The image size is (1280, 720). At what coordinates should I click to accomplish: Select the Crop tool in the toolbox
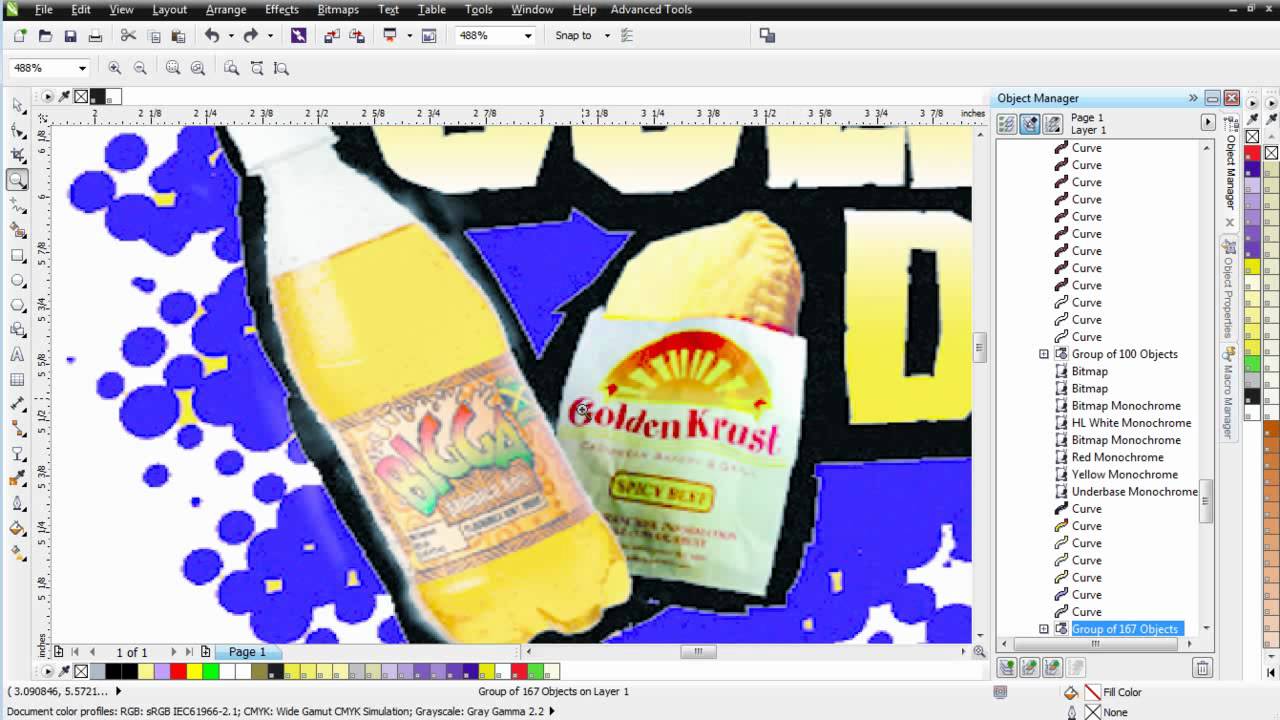click(18, 155)
